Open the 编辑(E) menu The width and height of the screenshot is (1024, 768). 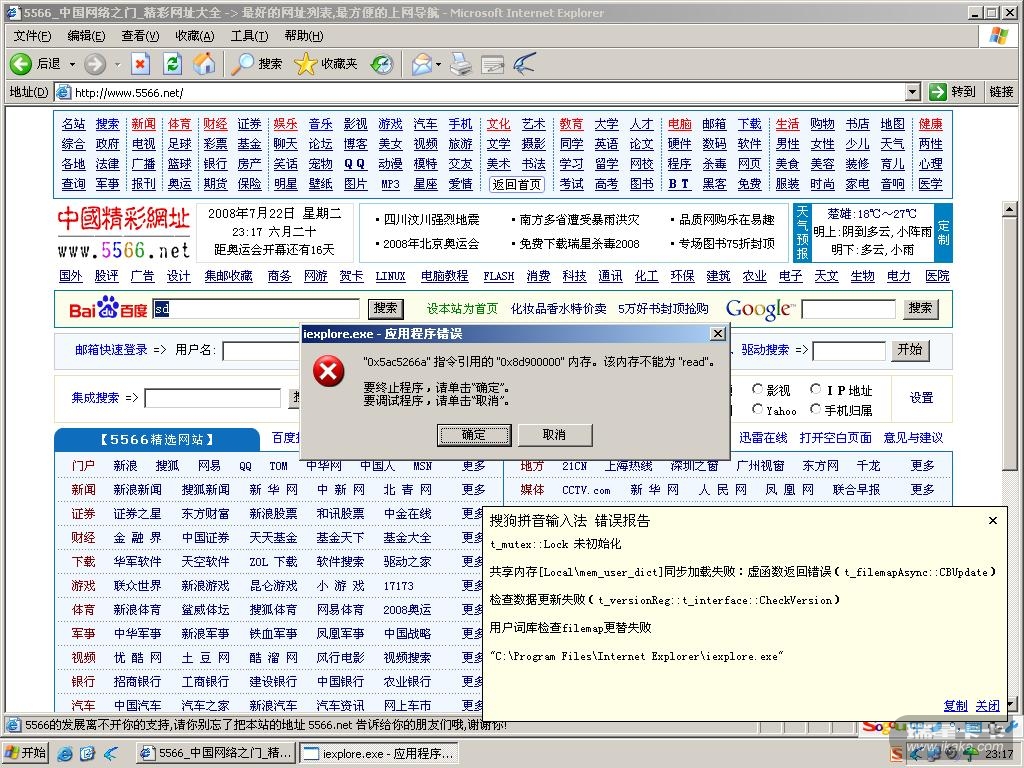[86, 36]
